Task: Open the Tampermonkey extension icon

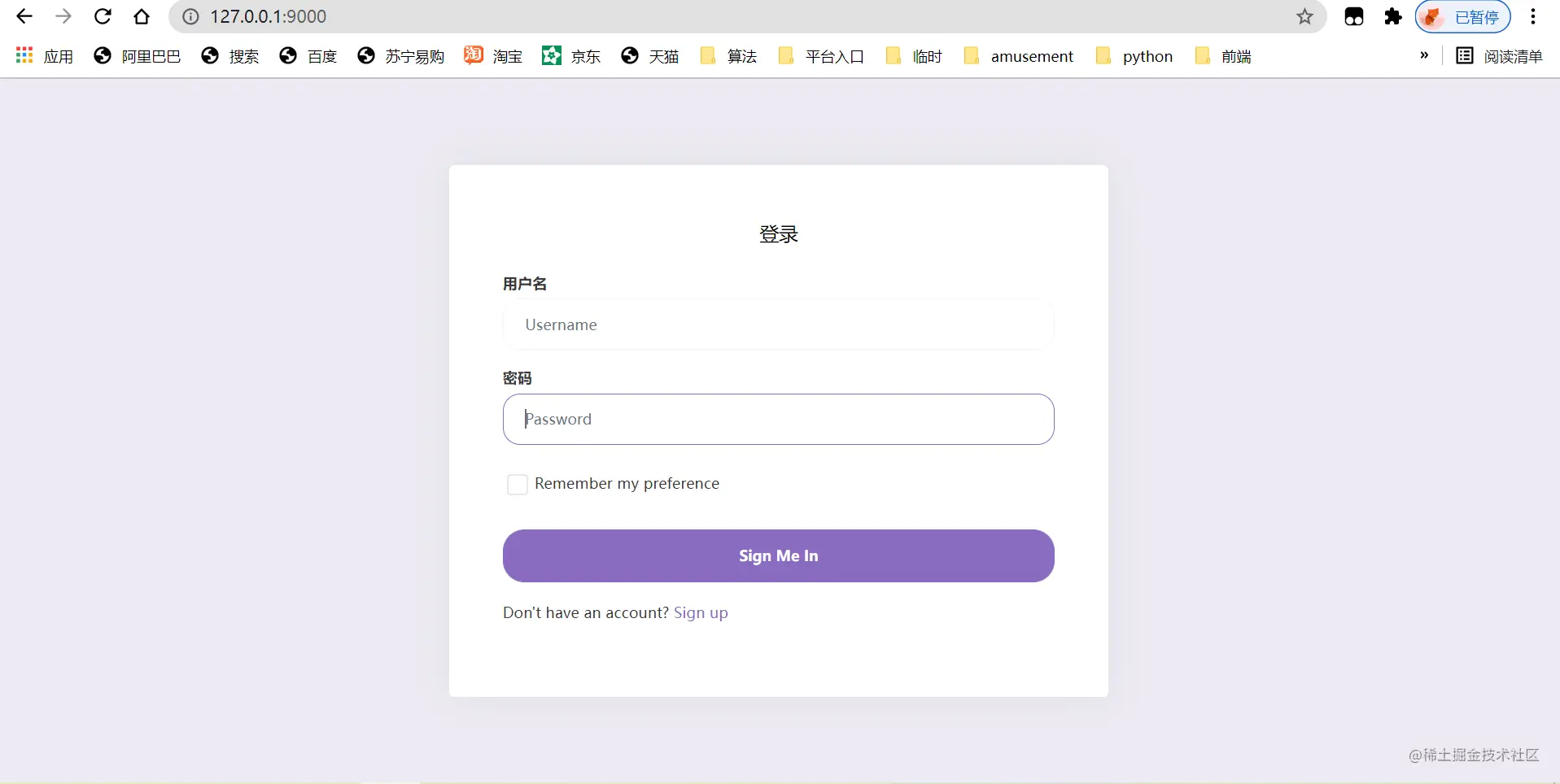Action: 1354,16
